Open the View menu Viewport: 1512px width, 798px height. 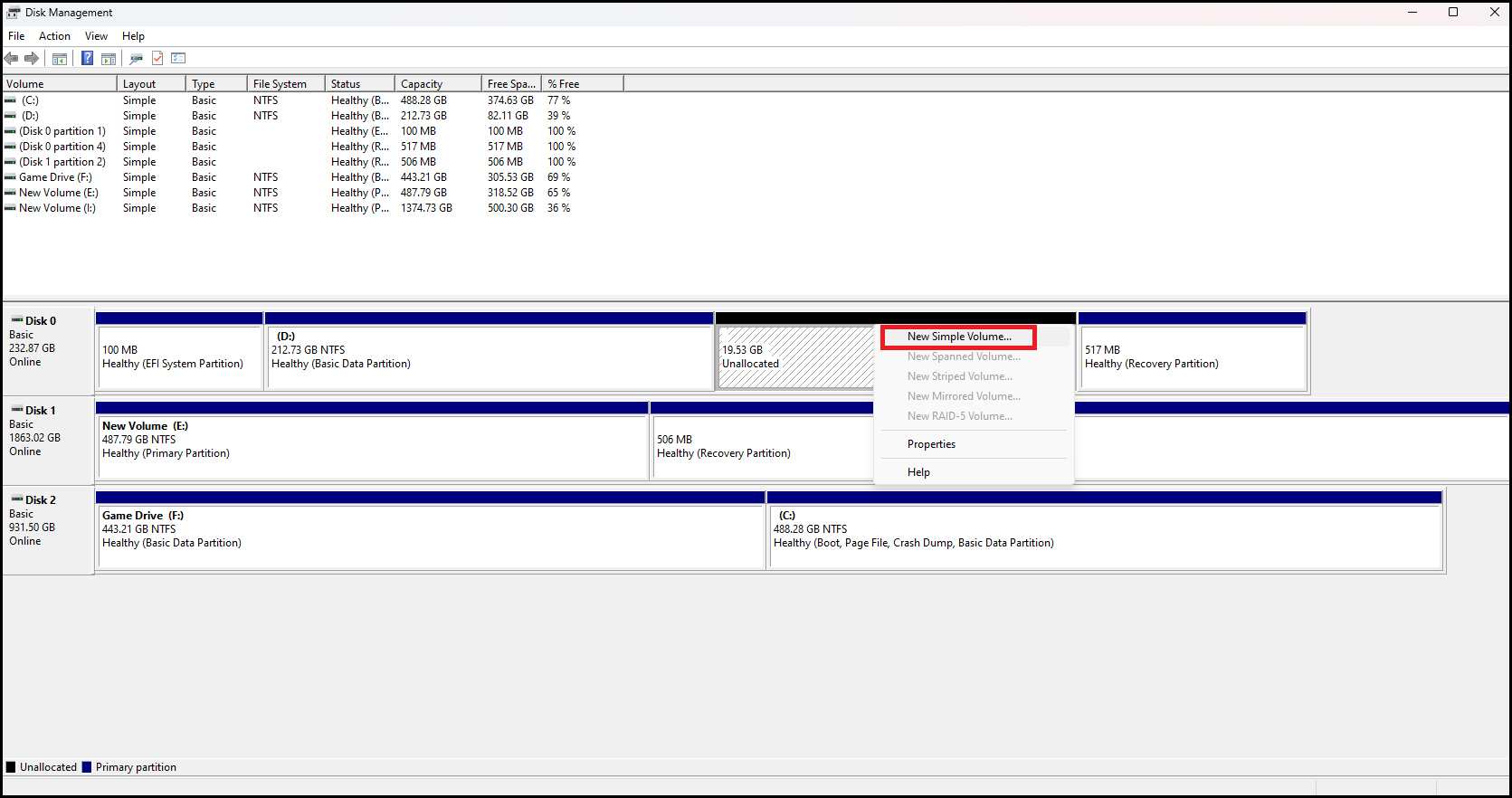pos(96,36)
